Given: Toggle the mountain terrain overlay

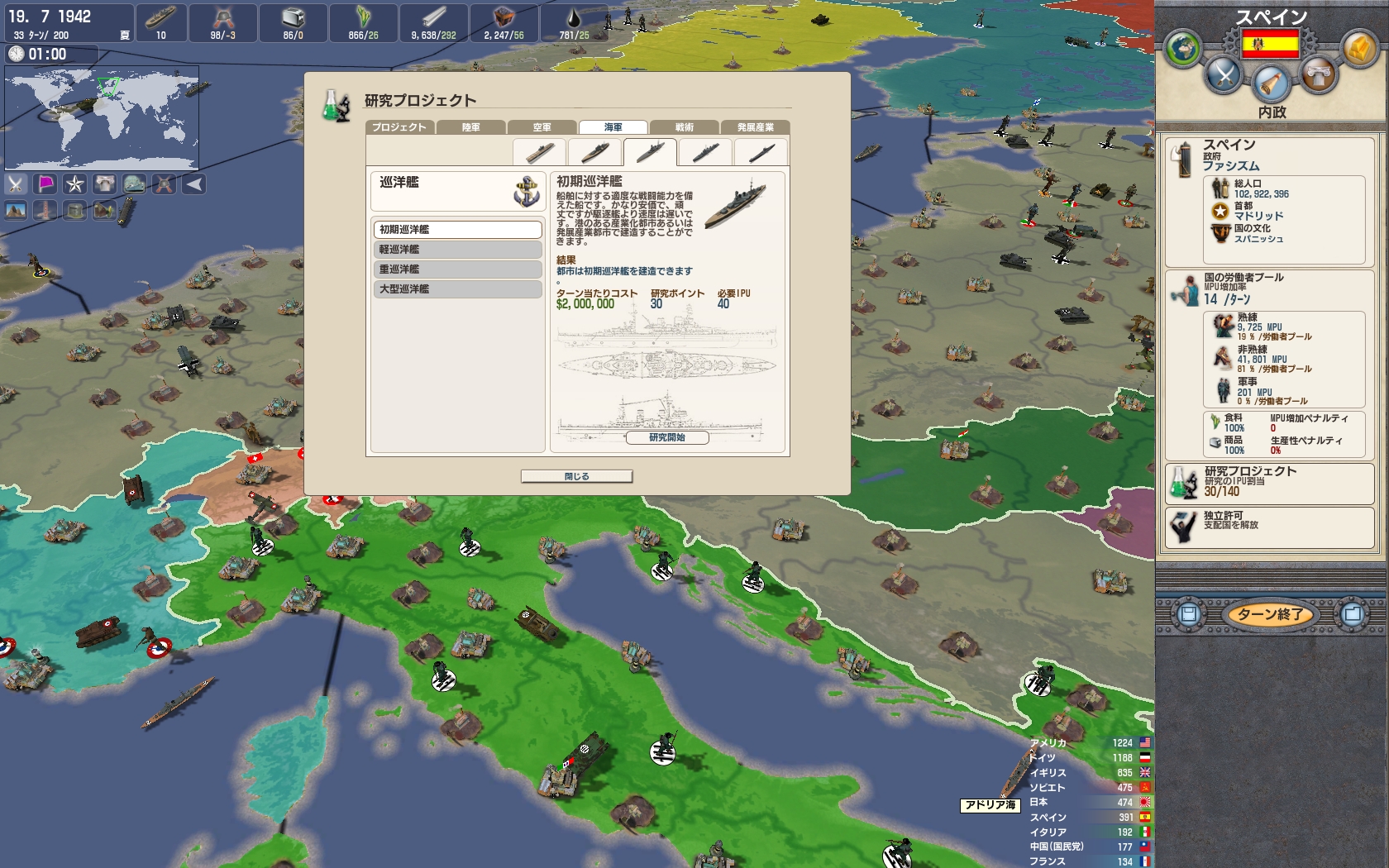Looking at the screenshot, I should pyautogui.click(x=16, y=211).
